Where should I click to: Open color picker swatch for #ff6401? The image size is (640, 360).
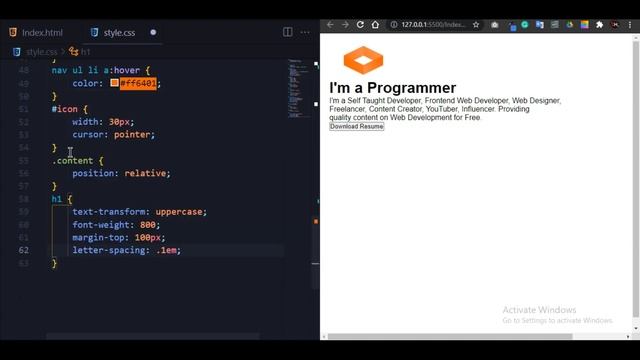click(x=114, y=83)
